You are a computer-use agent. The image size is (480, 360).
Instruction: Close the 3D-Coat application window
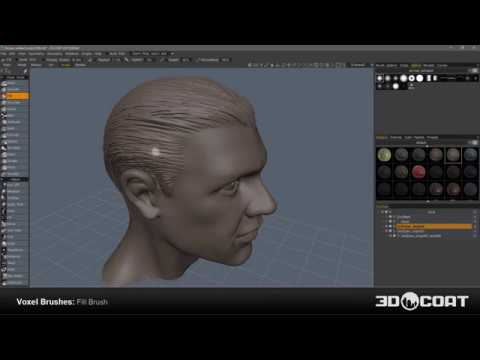[474, 48]
